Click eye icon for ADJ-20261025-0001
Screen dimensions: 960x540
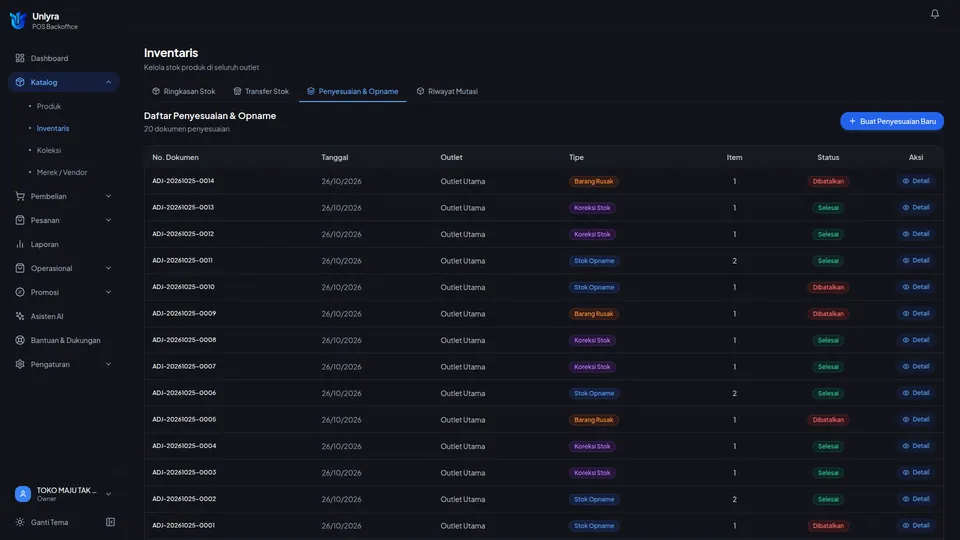click(906, 525)
